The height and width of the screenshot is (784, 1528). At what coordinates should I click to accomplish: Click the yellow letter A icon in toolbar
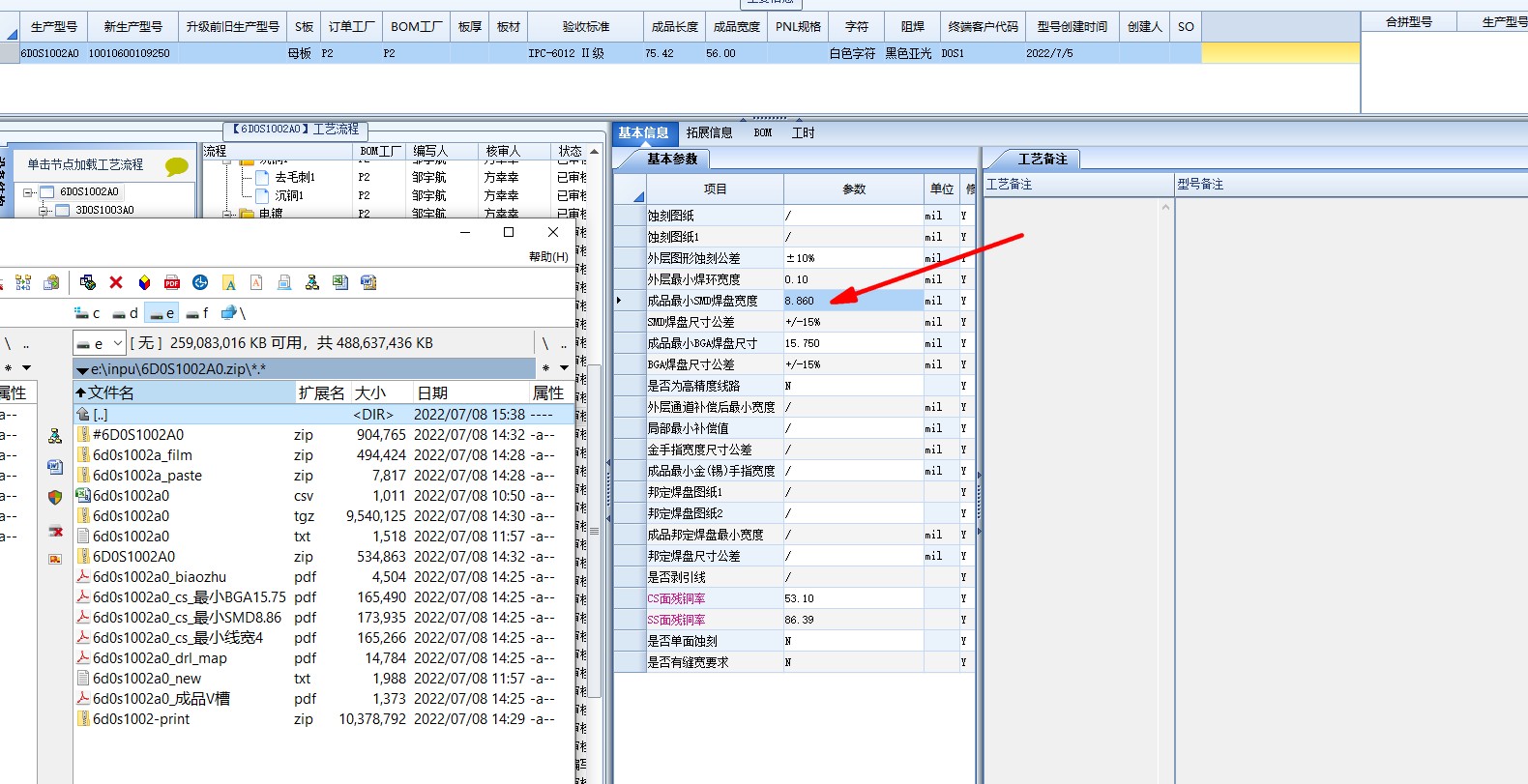tap(229, 282)
